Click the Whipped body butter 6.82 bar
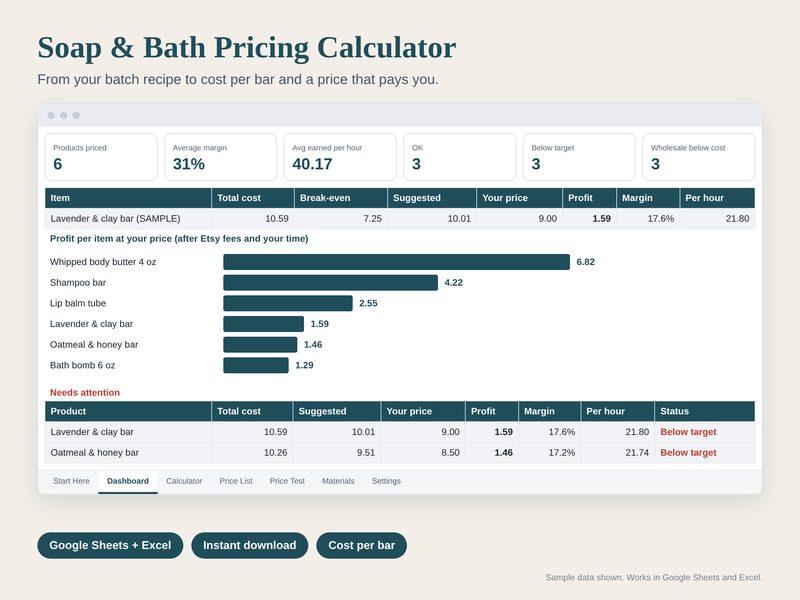Image resolution: width=800 pixels, height=600 pixels. click(396, 262)
